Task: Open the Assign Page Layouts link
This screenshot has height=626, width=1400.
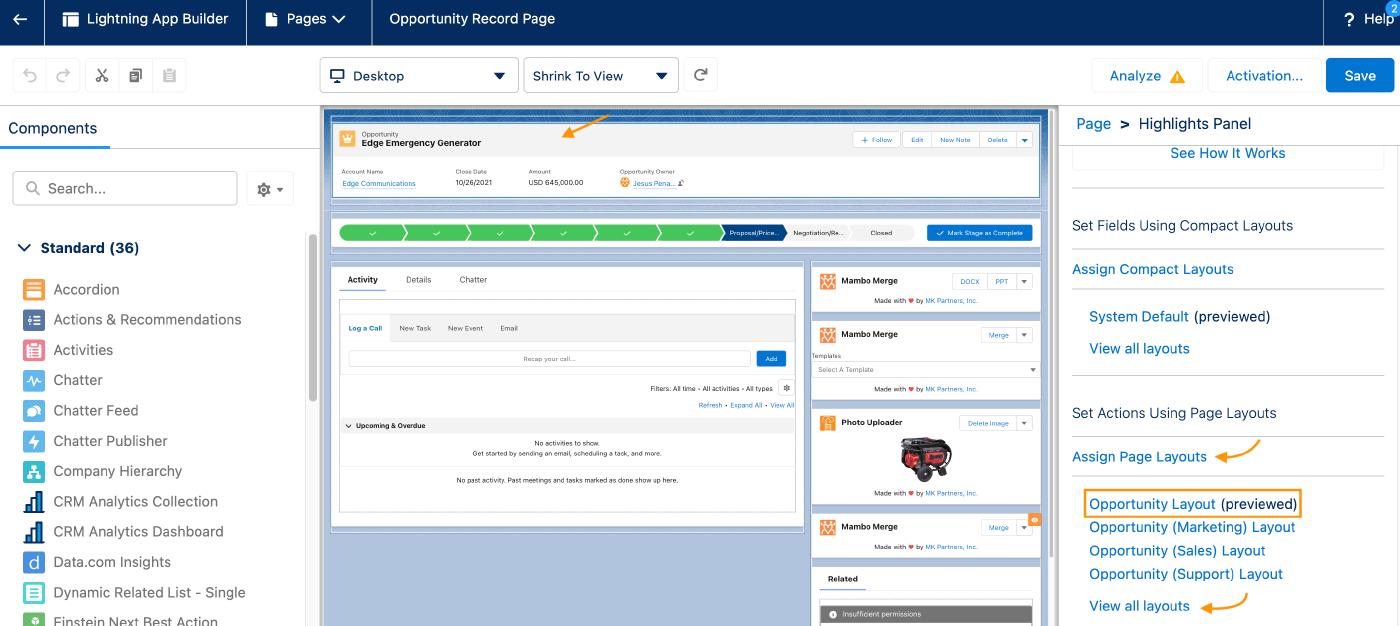Action: 1139,457
